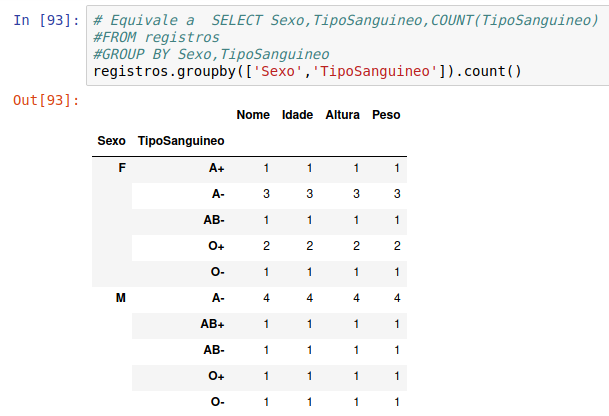Click the 'O+' label under group M
The height and width of the screenshot is (416, 609).
coord(216,376)
